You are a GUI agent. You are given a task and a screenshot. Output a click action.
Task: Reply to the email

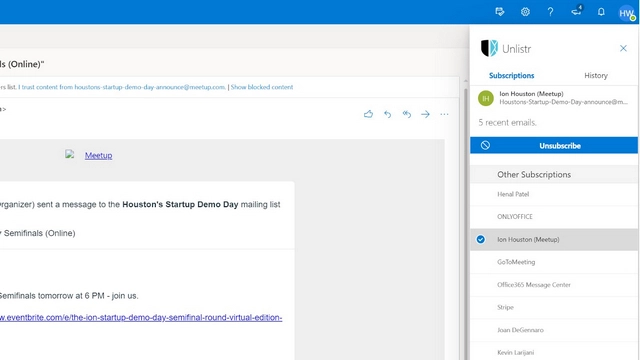tap(387, 114)
